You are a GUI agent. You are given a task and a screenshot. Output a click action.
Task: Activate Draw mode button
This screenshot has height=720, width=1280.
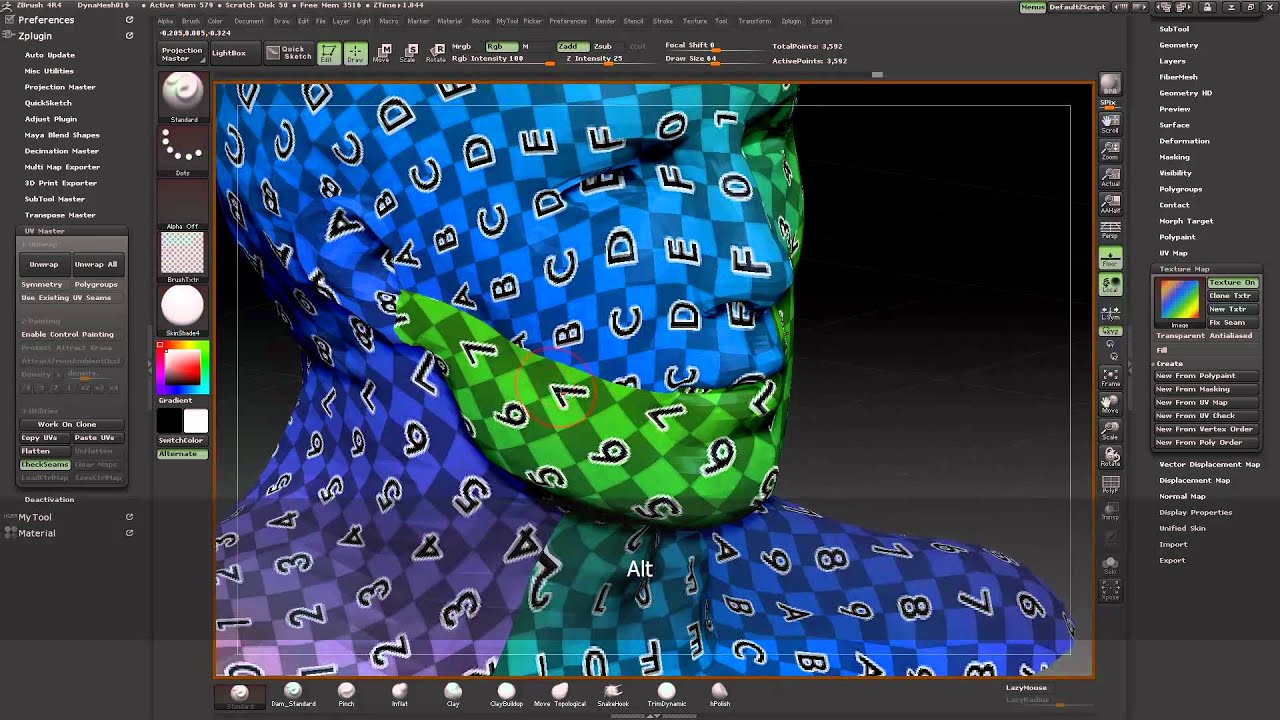coord(355,54)
